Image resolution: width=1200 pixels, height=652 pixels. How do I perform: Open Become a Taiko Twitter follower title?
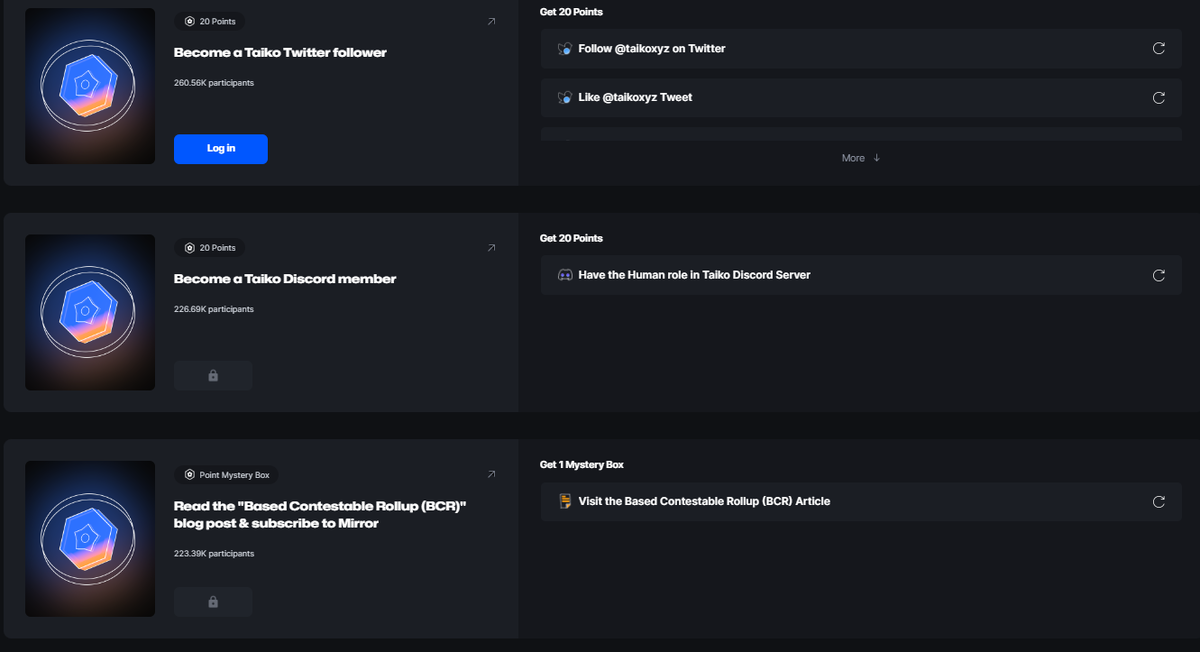(x=280, y=53)
